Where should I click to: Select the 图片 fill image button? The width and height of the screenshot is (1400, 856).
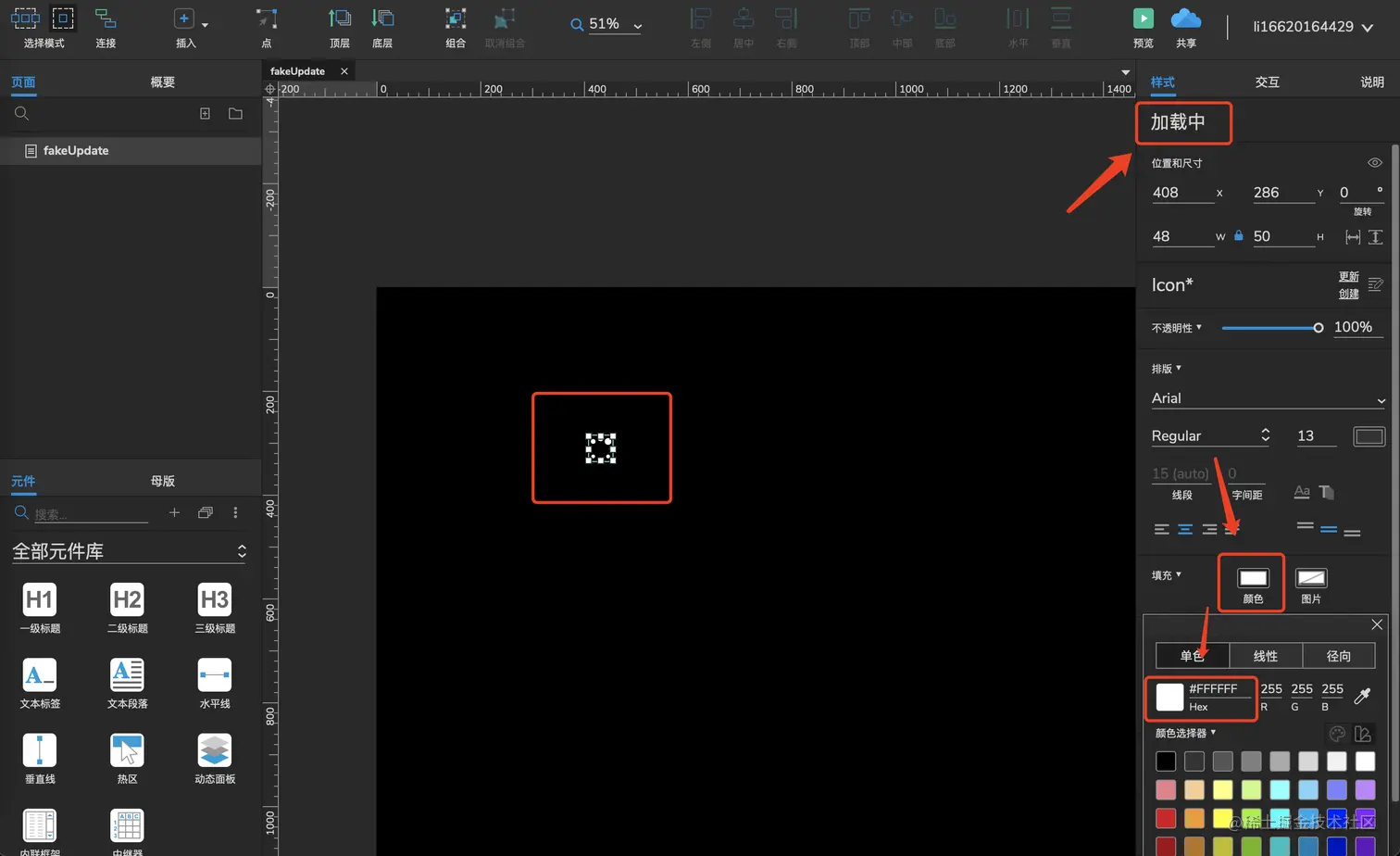point(1311,584)
